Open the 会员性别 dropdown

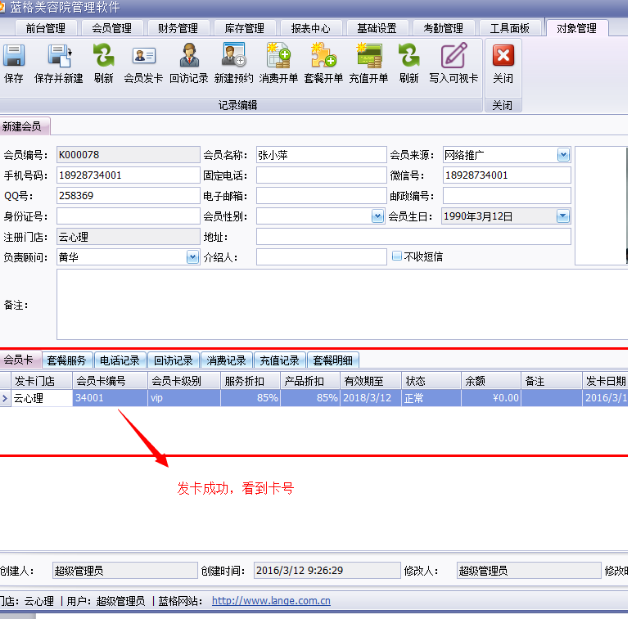(377, 216)
